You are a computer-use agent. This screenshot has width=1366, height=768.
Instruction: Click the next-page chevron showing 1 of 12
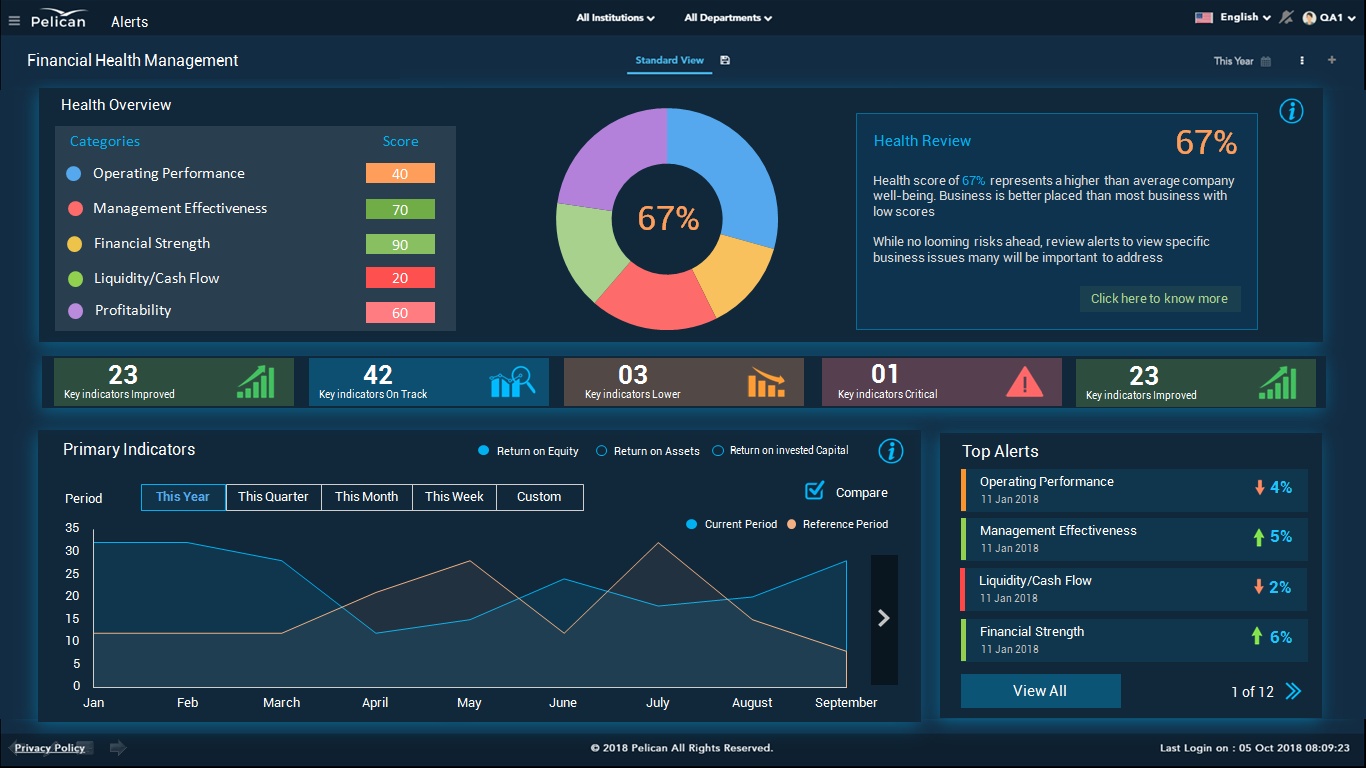[1292, 690]
